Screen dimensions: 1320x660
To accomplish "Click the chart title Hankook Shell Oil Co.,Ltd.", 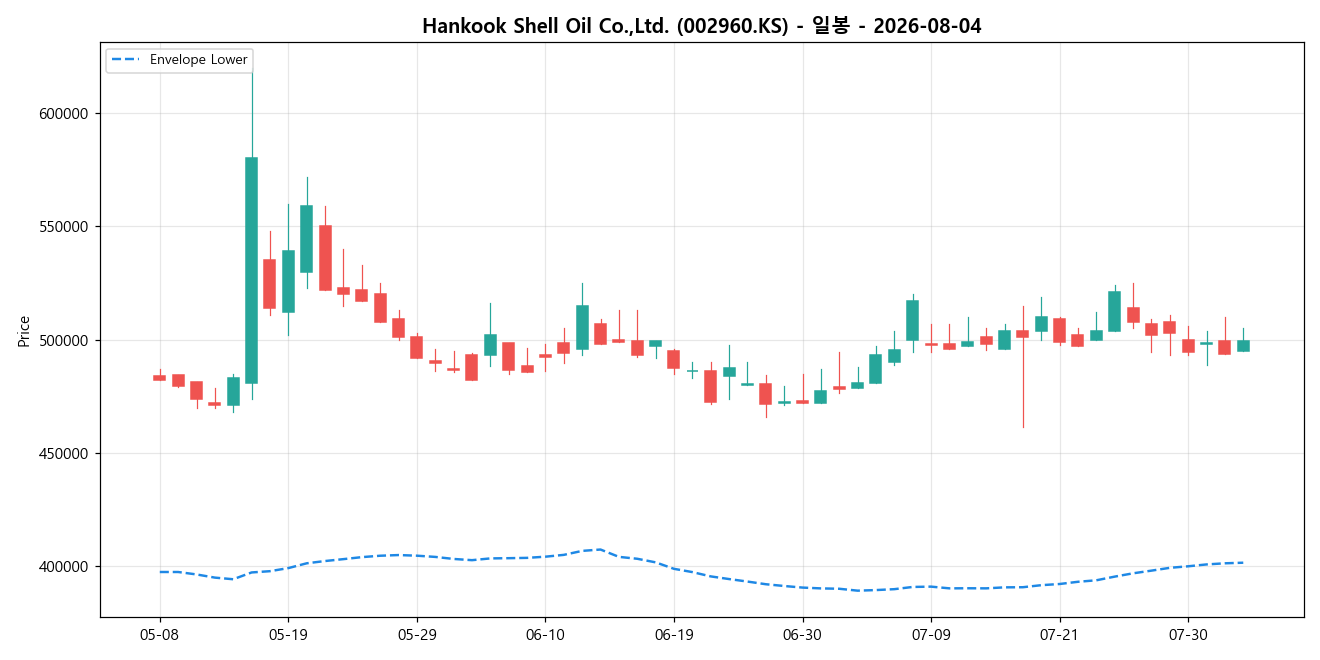I will click(701, 26).
